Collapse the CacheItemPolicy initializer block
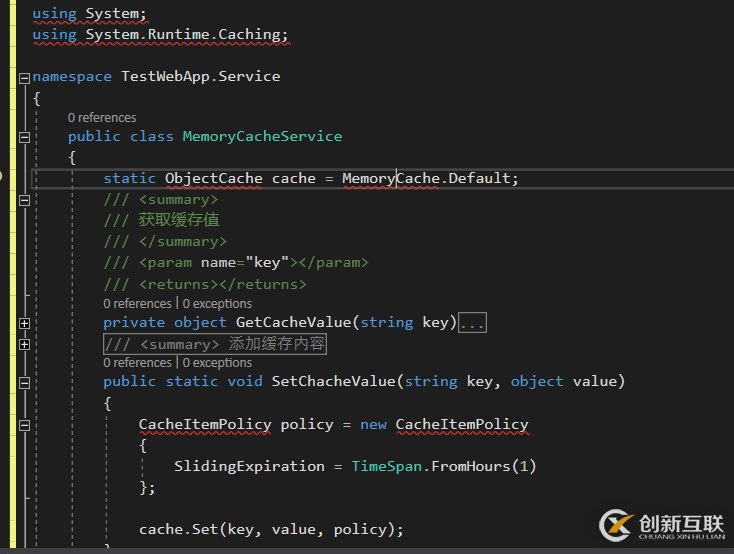Screen dimensions: 734x554 coord(25,425)
